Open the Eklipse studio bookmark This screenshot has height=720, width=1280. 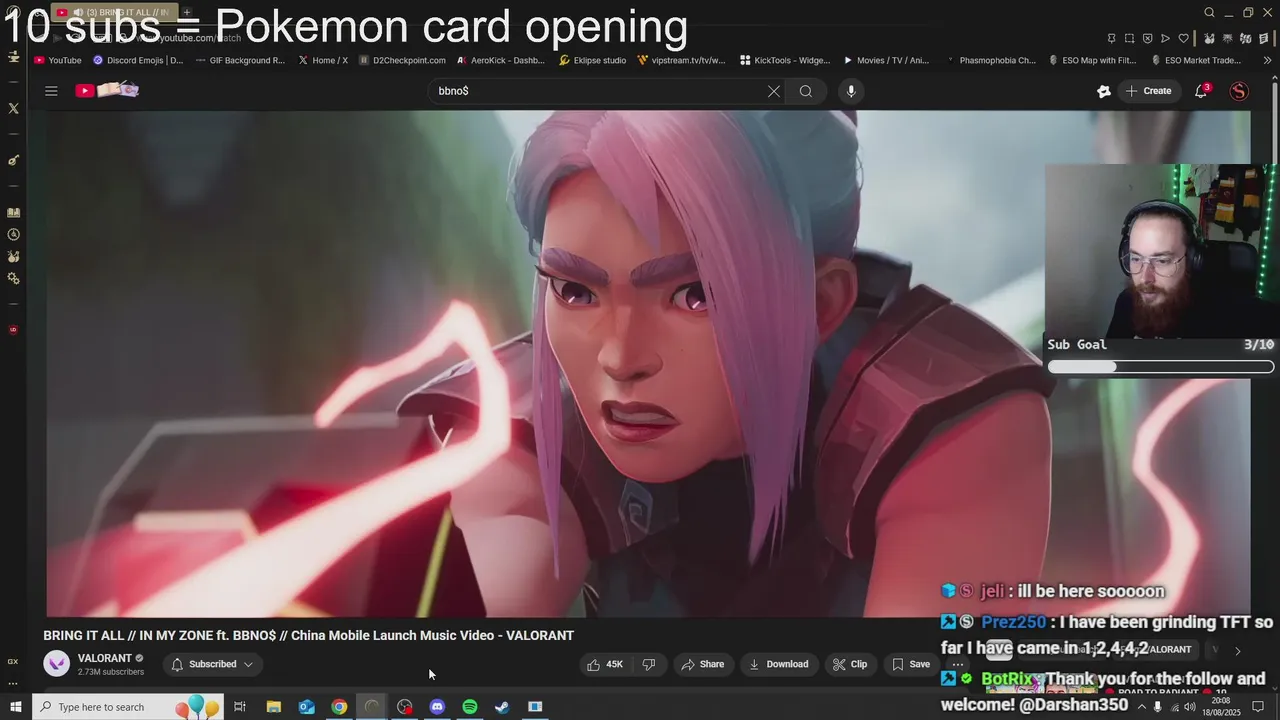pyautogui.click(x=593, y=60)
